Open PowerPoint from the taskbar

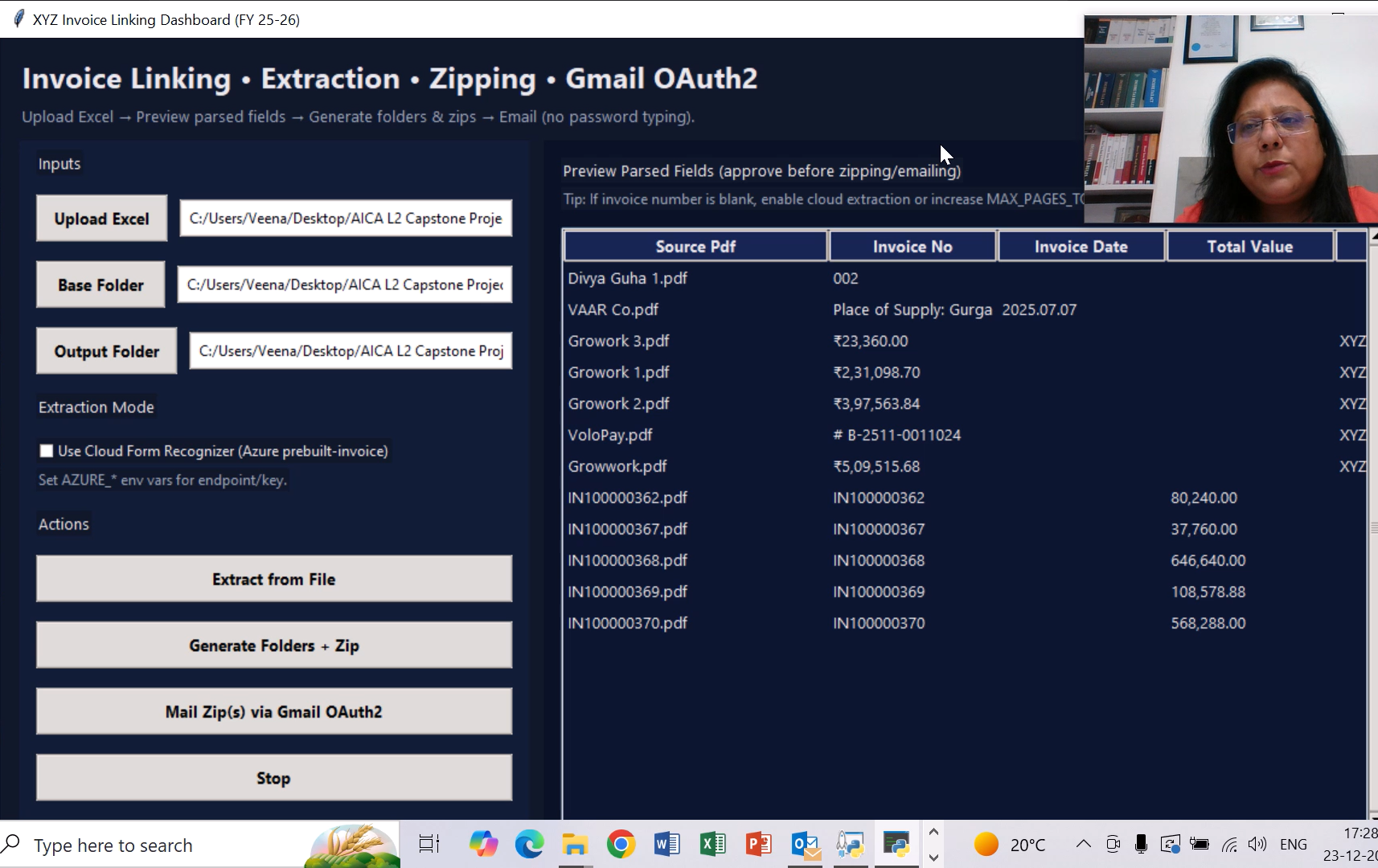pos(758,844)
